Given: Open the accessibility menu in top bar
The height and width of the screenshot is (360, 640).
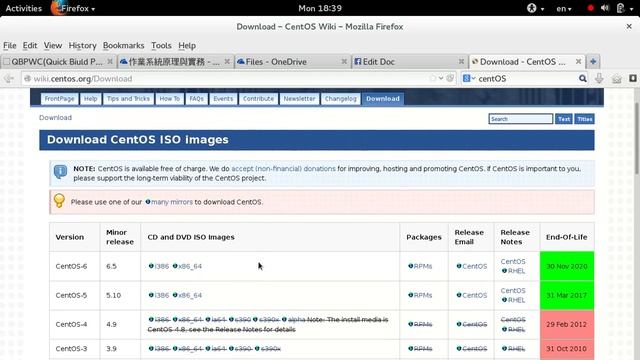Looking at the screenshot, I should point(535,8).
